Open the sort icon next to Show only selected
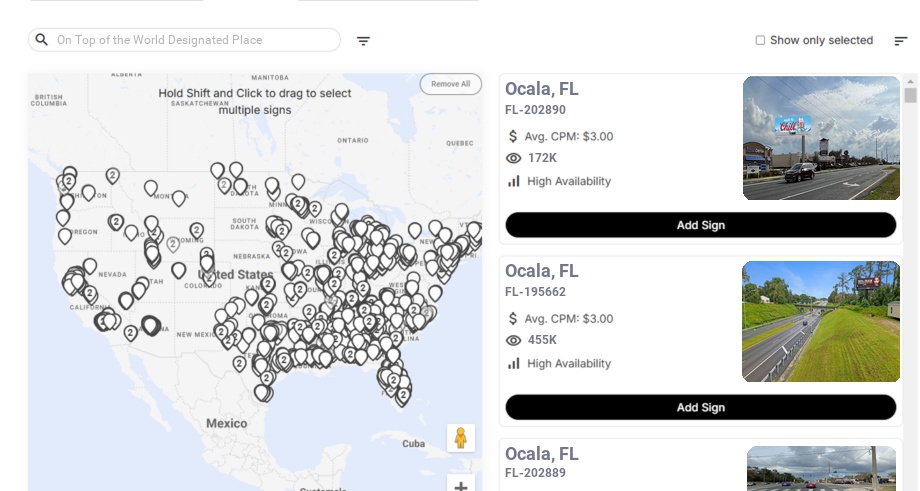The image size is (920, 491). (900, 41)
